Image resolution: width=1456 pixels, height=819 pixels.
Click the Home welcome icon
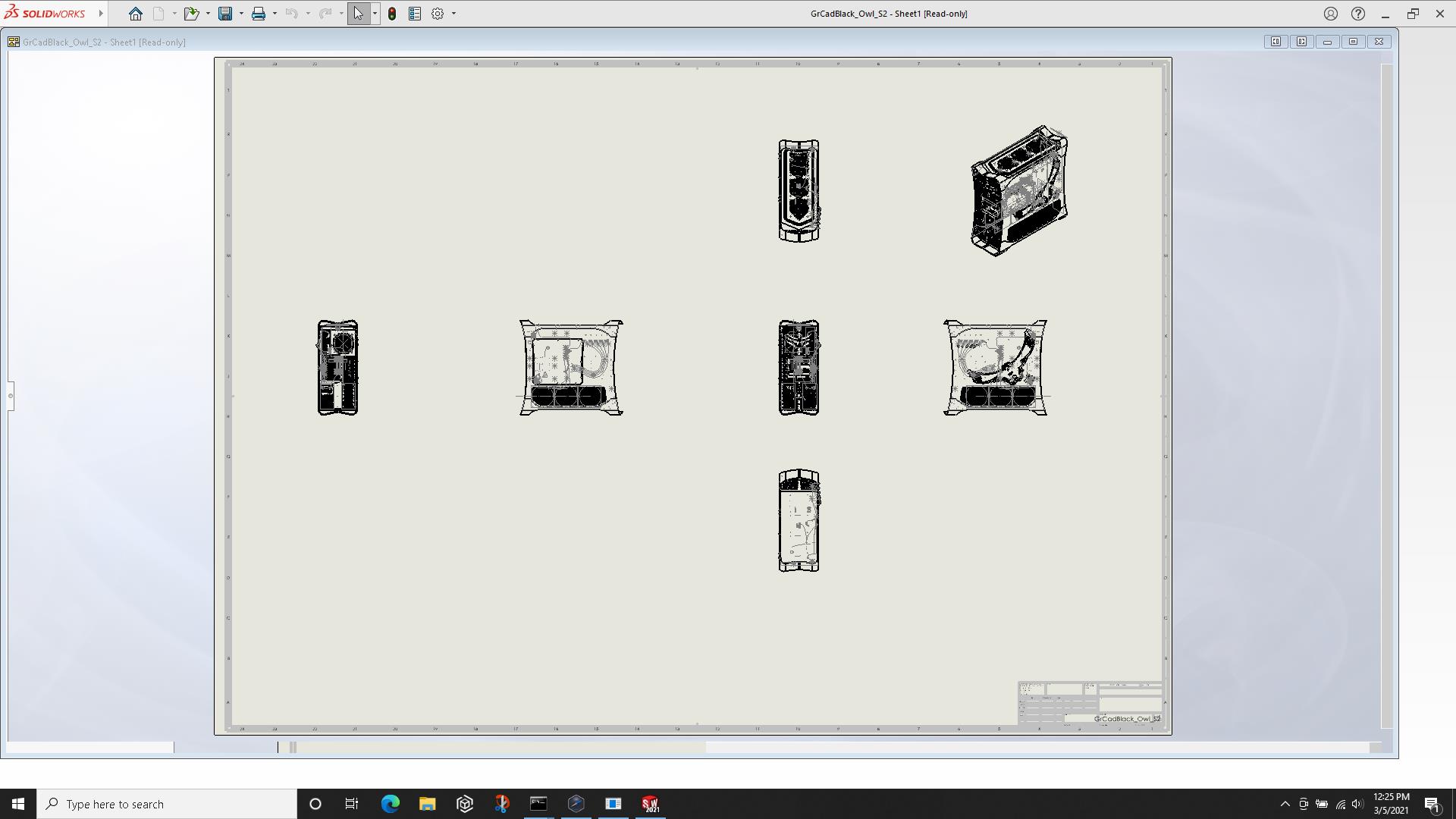135,14
